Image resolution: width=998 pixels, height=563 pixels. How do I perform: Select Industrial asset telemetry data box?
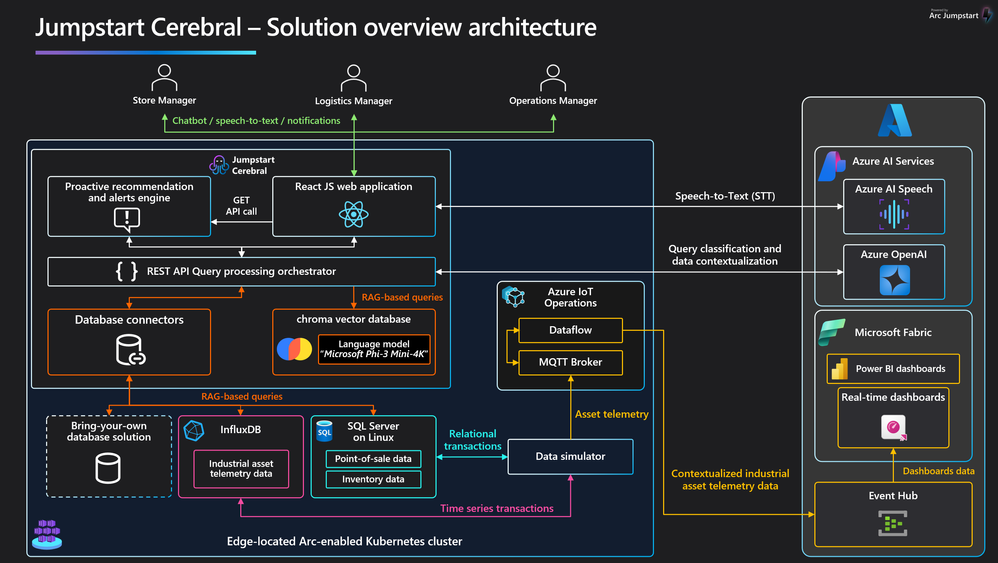241,469
